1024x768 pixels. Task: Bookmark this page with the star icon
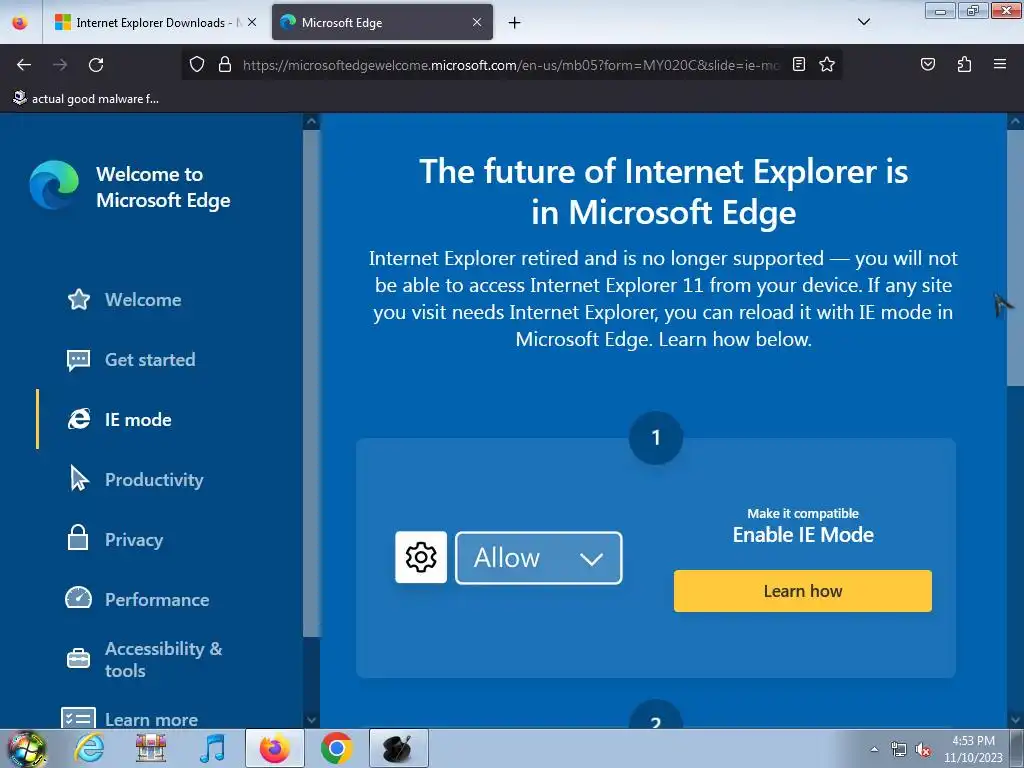point(827,64)
